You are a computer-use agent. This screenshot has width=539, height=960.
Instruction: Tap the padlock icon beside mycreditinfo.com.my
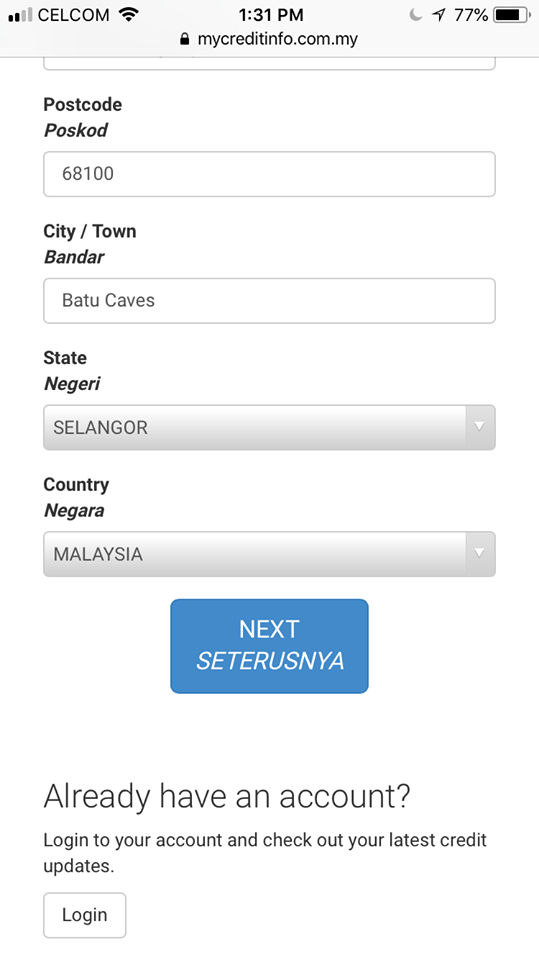(185, 40)
